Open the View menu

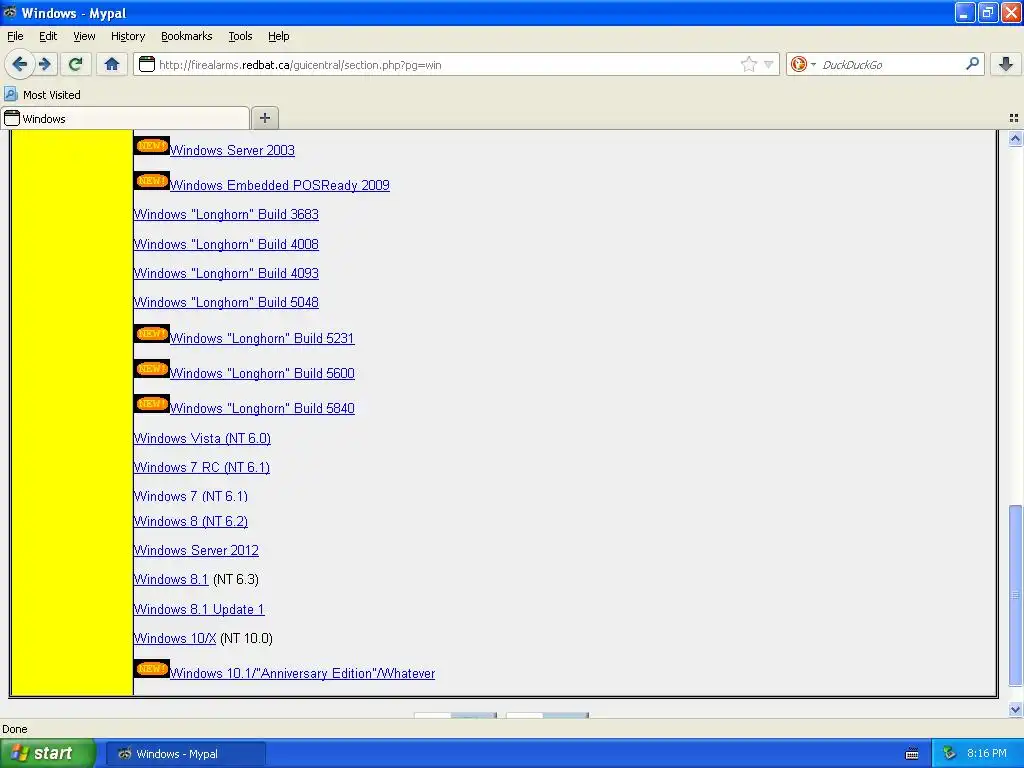coord(84,36)
